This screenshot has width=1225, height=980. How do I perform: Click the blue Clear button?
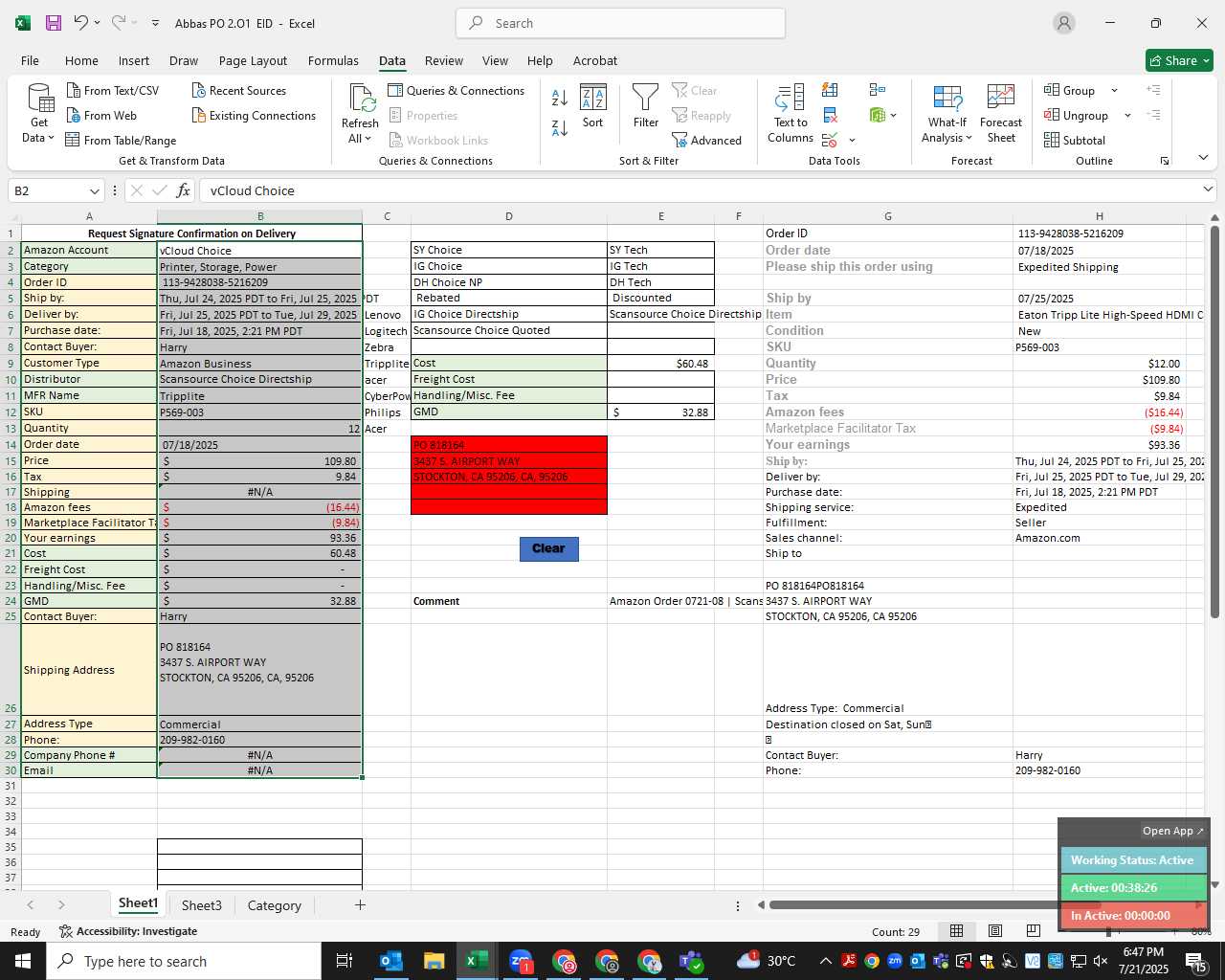(x=548, y=548)
